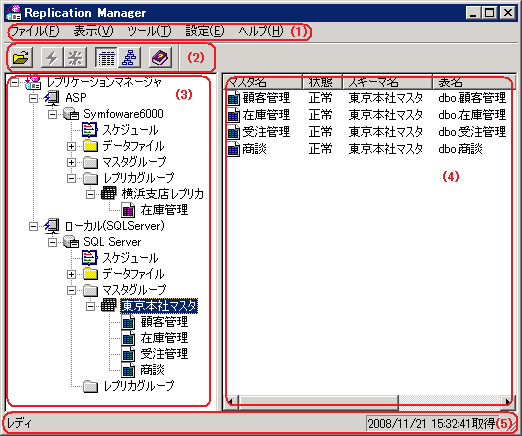Sort by 表名 column header
The width and height of the screenshot is (522, 436).
pos(474,82)
